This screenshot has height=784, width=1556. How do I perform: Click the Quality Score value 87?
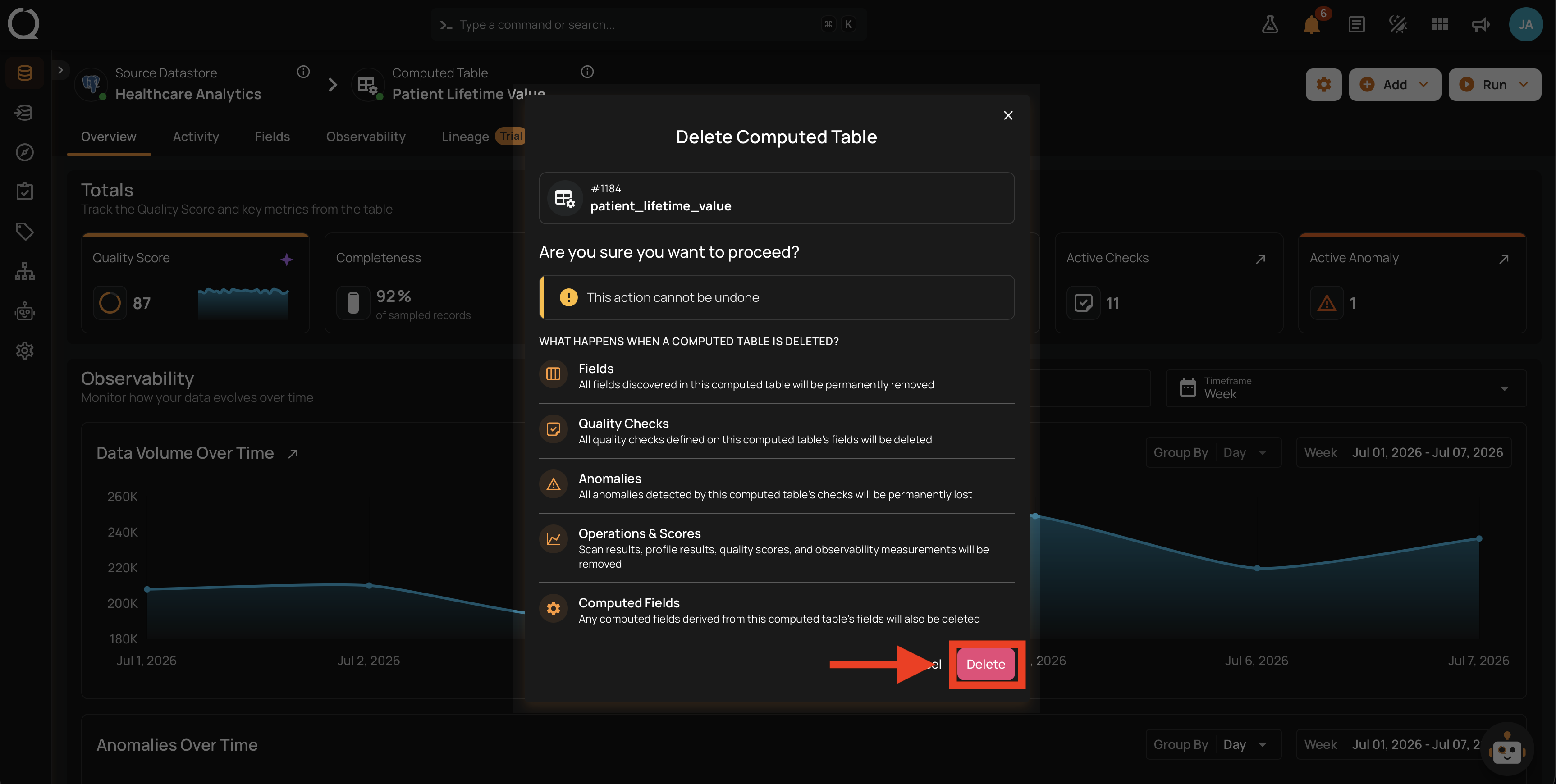point(142,303)
